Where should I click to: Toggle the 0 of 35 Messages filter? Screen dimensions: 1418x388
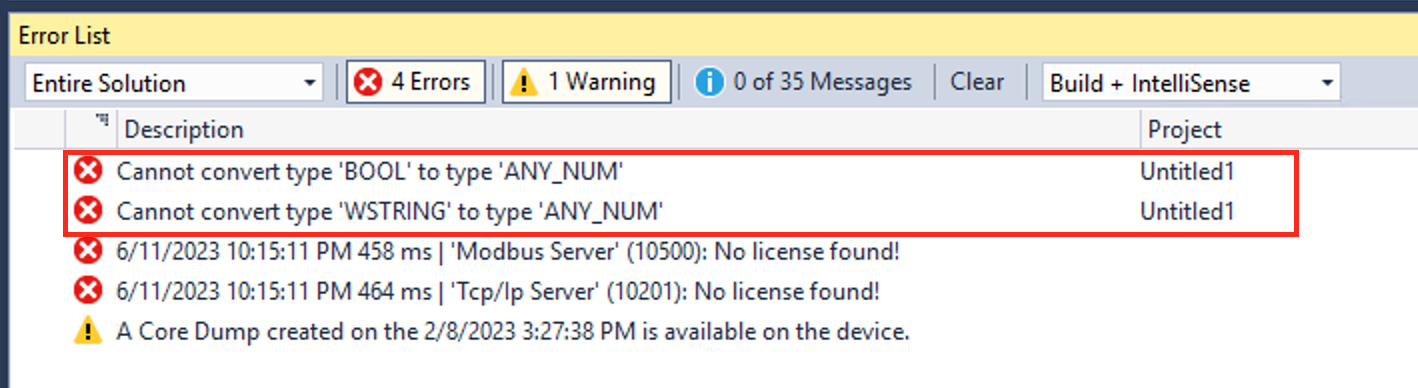point(804,82)
